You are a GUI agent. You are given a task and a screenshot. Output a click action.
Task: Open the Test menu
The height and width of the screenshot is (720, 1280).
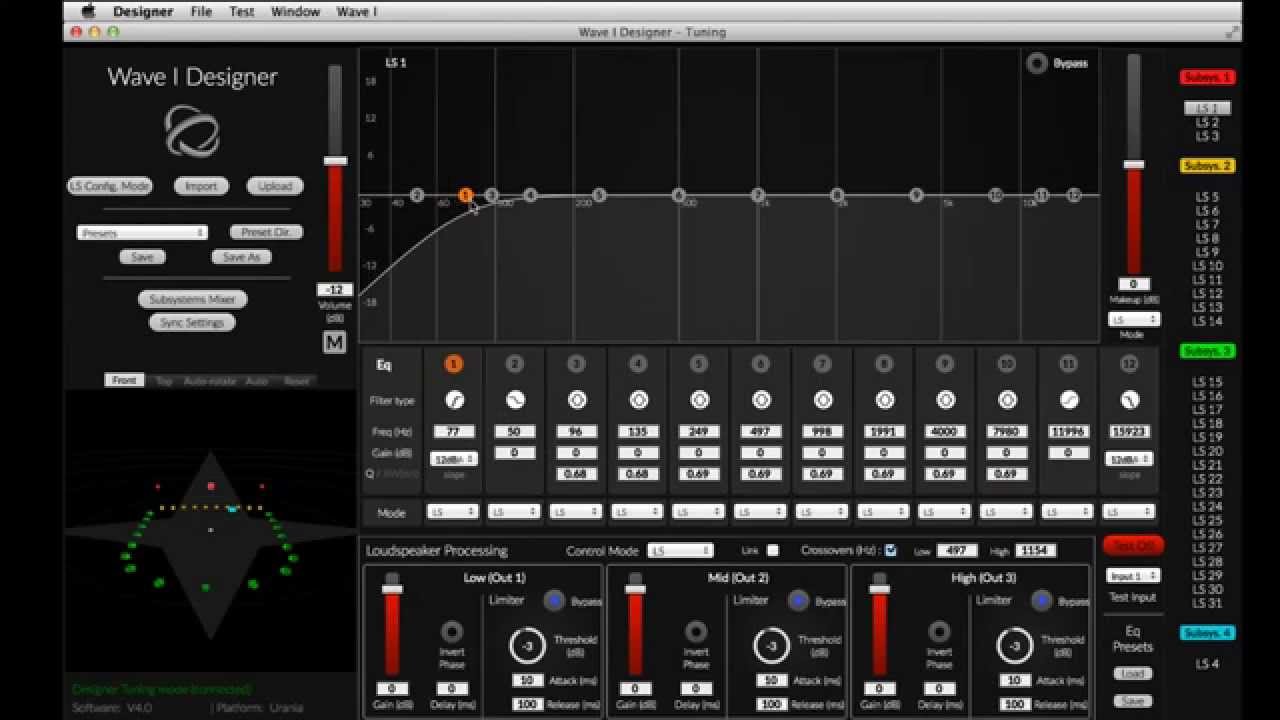point(242,11)
